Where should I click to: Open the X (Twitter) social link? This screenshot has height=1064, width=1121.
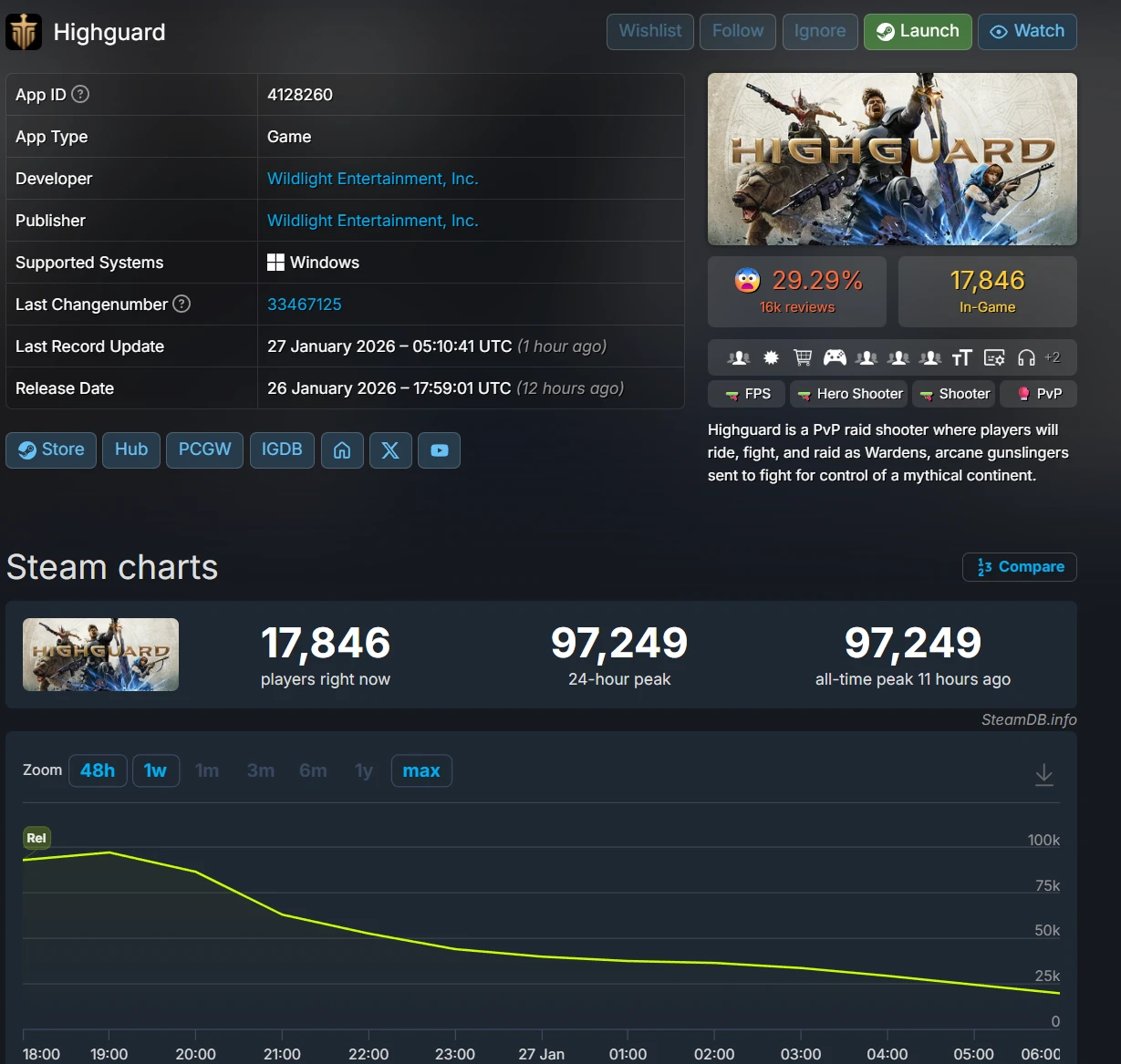[x=390, y=450]
